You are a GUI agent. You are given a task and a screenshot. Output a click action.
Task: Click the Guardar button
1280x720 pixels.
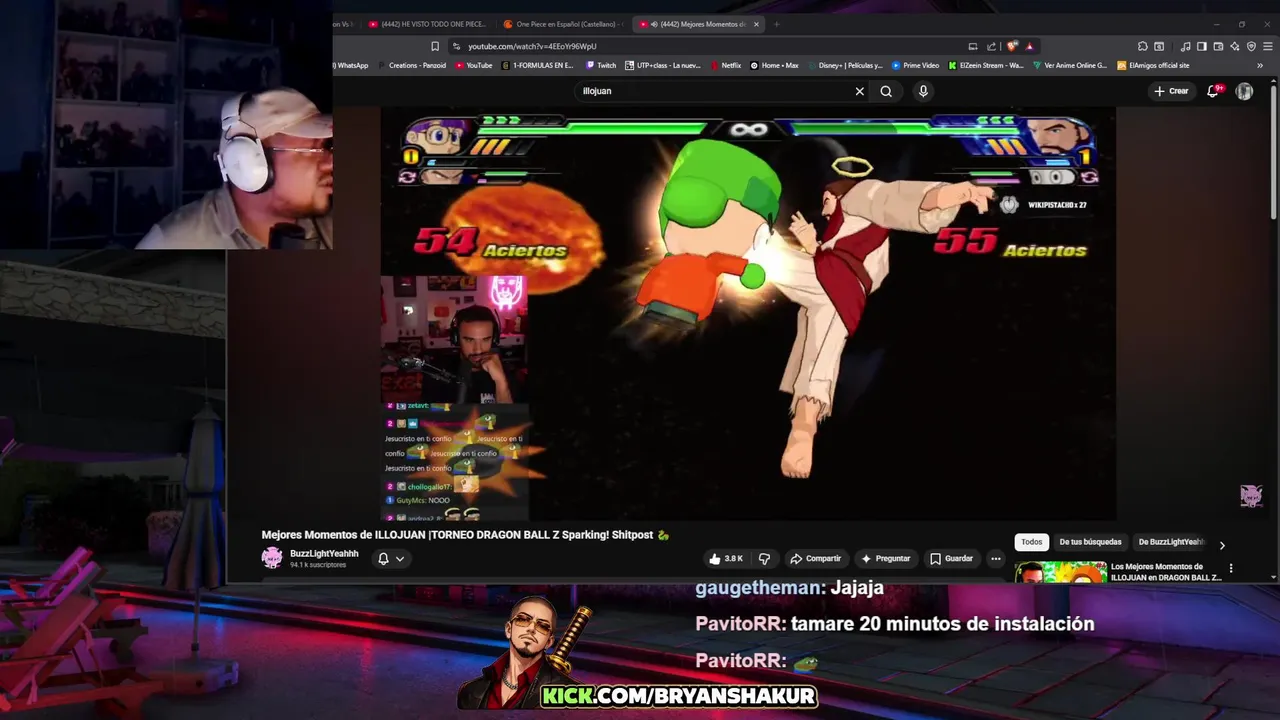(x=951, y=559)
